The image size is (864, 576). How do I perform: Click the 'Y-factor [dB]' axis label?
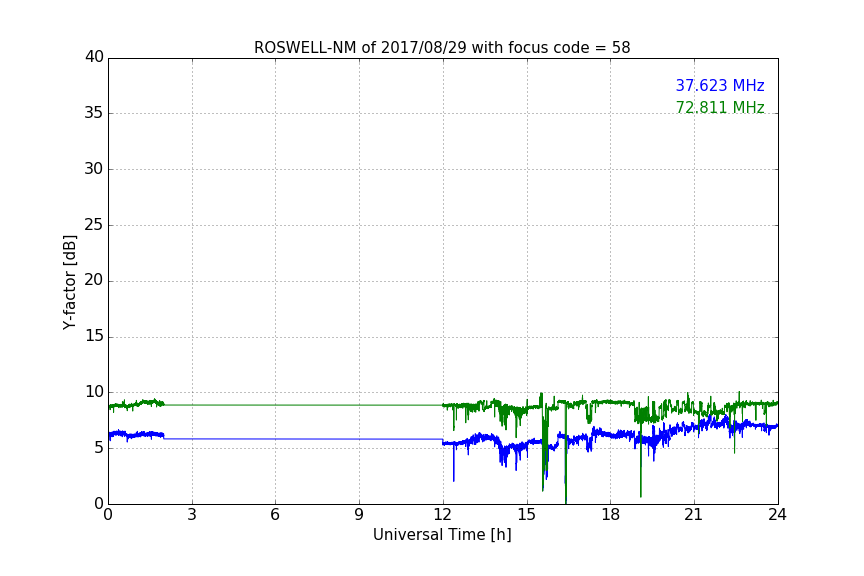[69, 282]
